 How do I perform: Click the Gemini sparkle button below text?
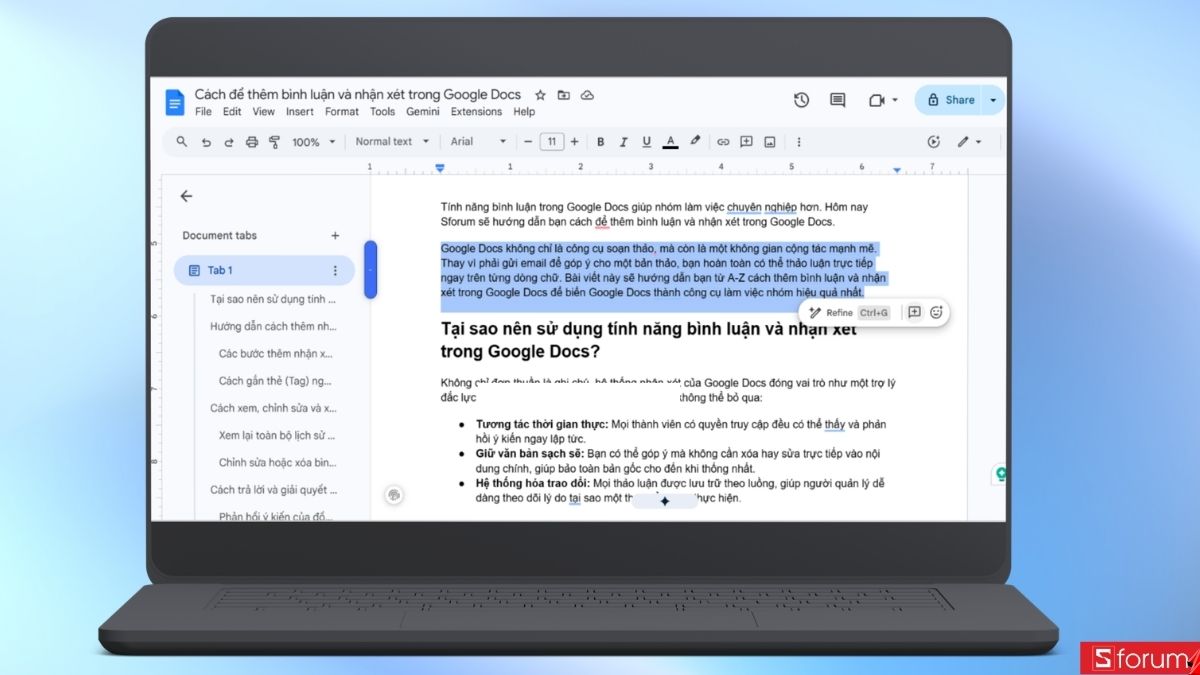[x=665, y=501]
